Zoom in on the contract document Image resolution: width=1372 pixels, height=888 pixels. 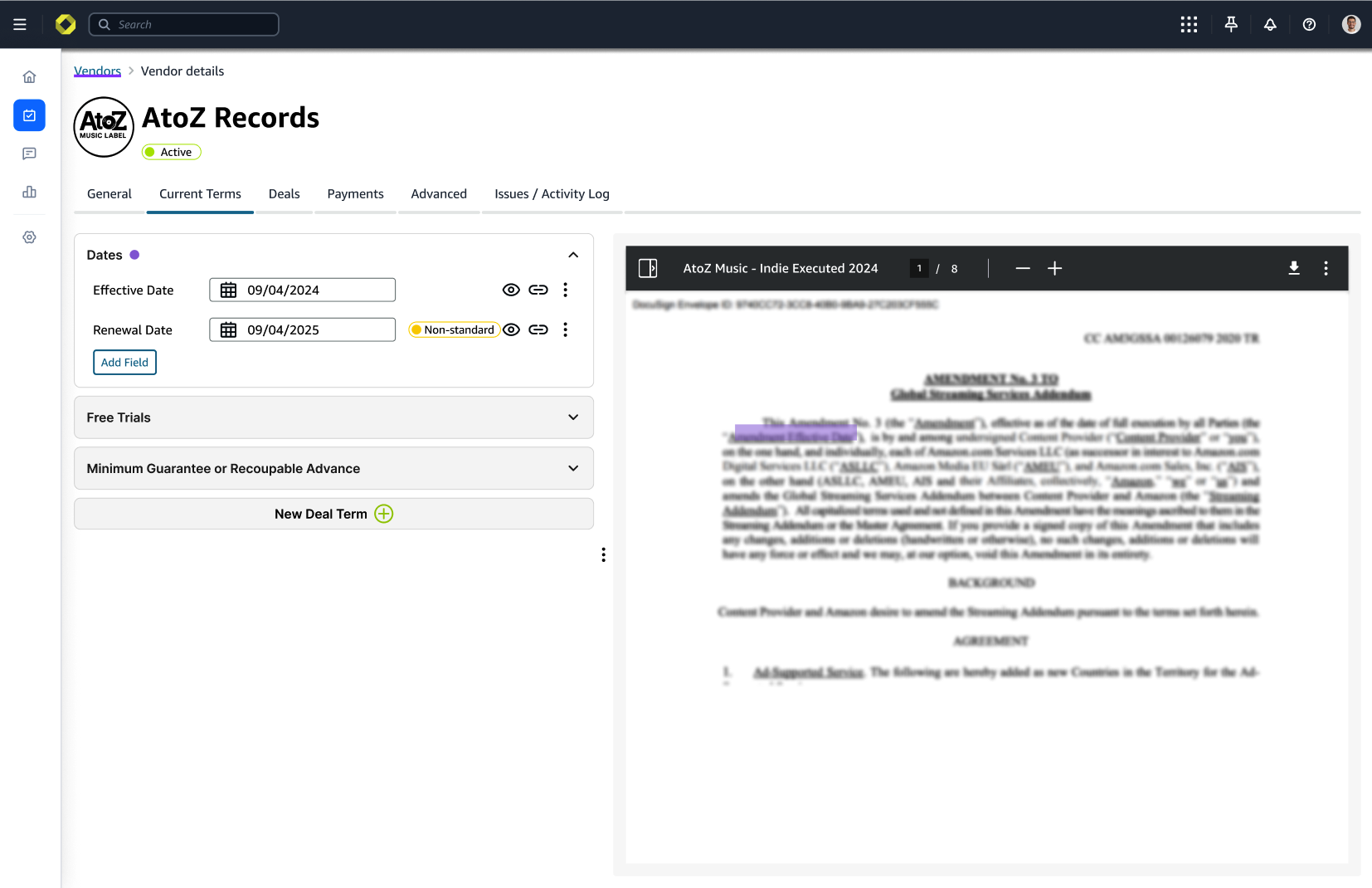tap(1053, 268)
